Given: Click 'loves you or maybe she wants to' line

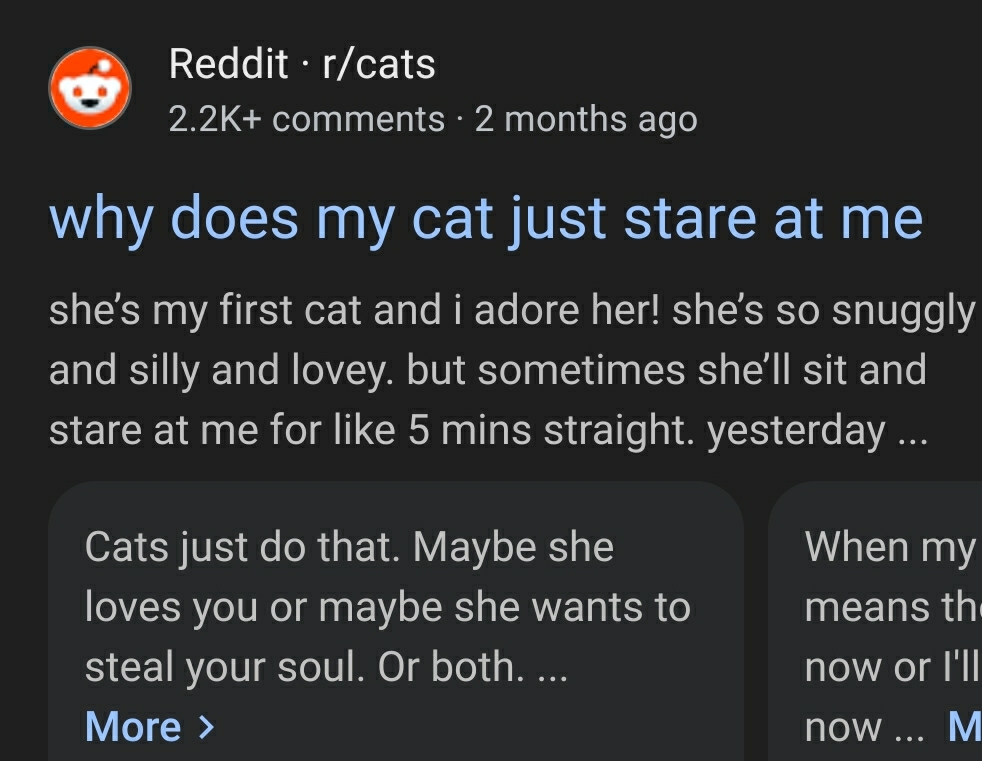Looking at the screenshot, I should 387,607.
